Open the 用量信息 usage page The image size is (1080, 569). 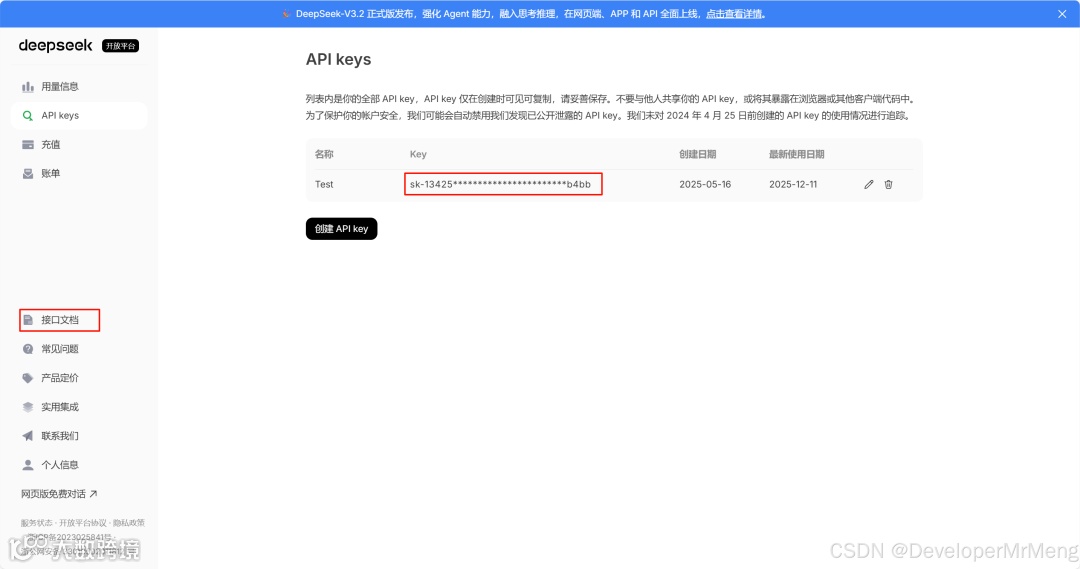(79, 87)
